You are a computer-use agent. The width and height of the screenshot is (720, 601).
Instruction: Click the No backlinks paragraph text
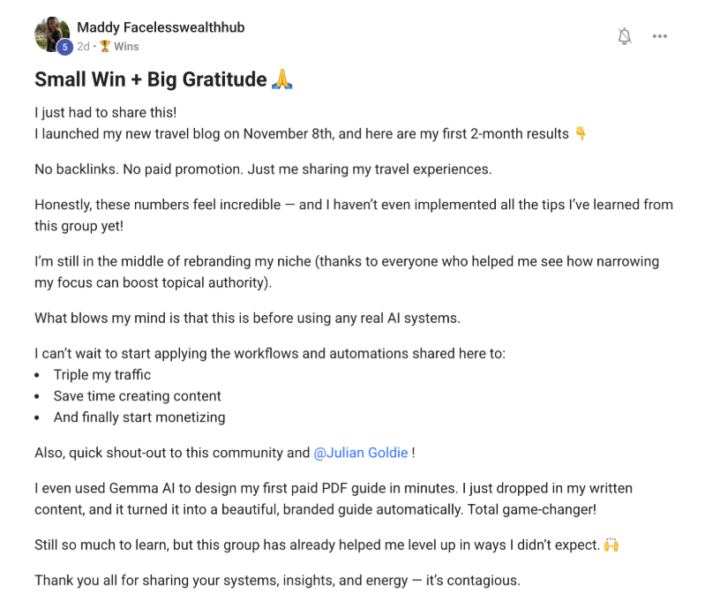pyautogui.click(x=261, y=169)
